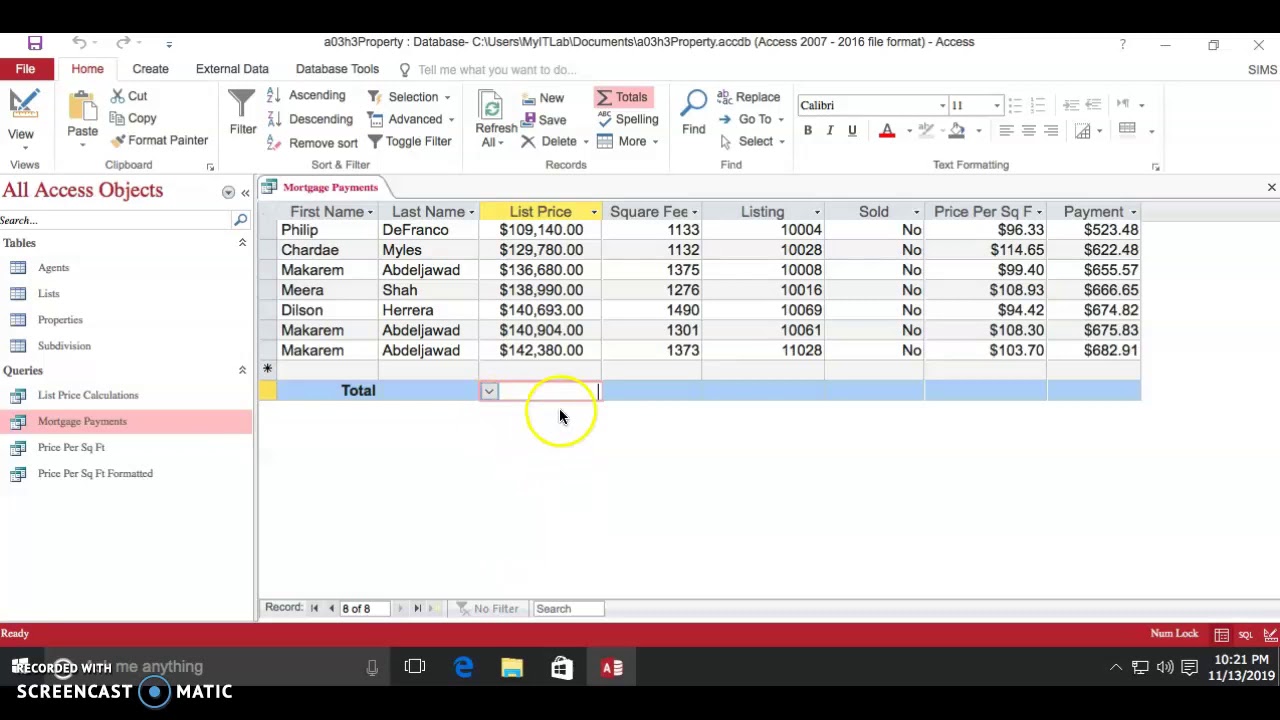
Task: Click the Filter funnel icon
Action: pos(242,104)
